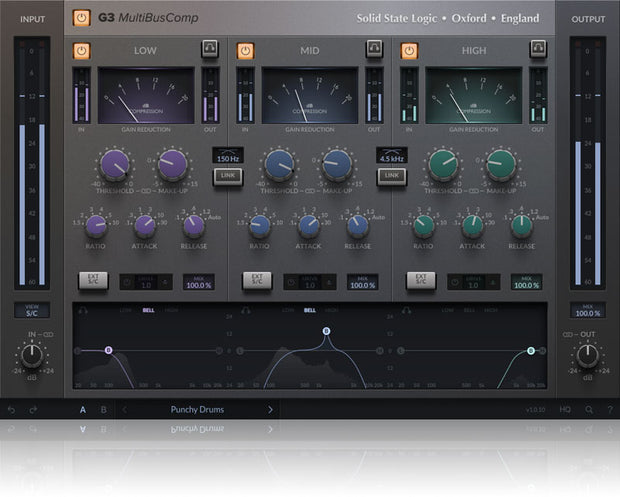Click the MID band Attack knob
620x497 pixels.
[x=309, y=226]
